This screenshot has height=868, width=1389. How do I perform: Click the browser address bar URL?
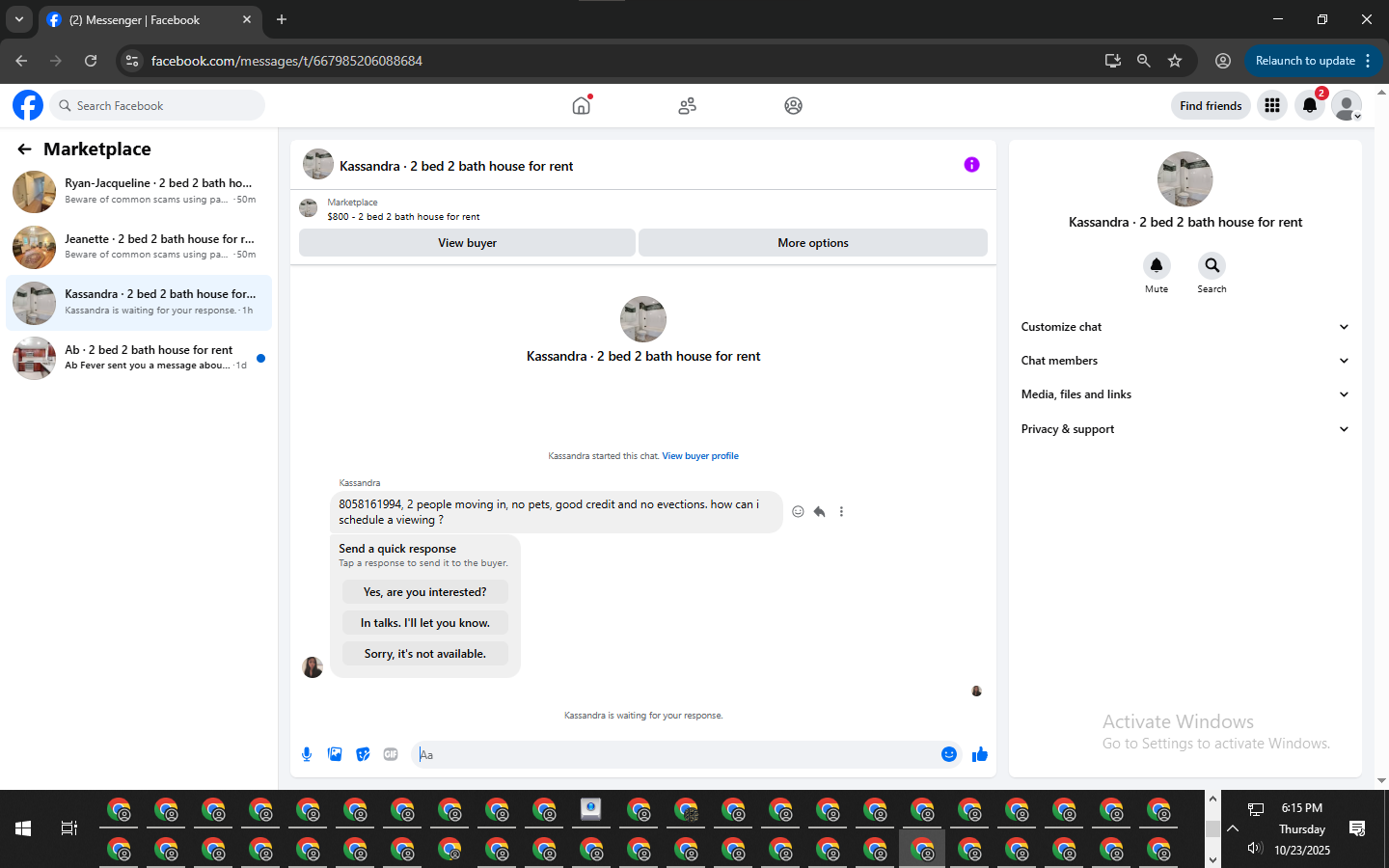[286, 61]
